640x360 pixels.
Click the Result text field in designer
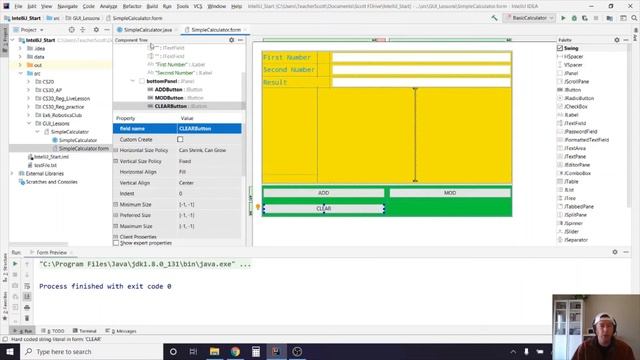click(421, 82)
